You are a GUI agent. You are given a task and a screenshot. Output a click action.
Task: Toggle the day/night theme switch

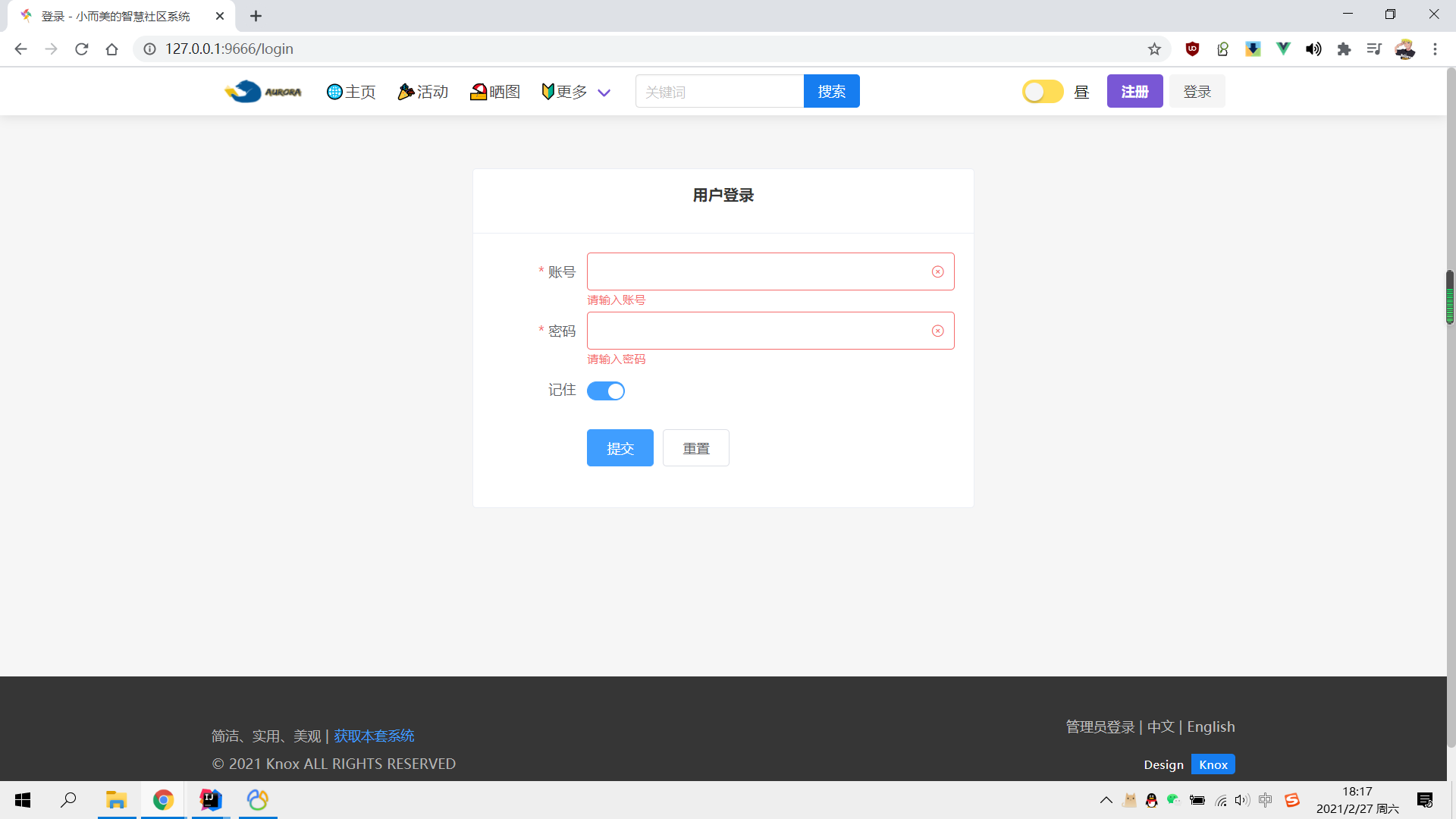tap(1043, 92)
